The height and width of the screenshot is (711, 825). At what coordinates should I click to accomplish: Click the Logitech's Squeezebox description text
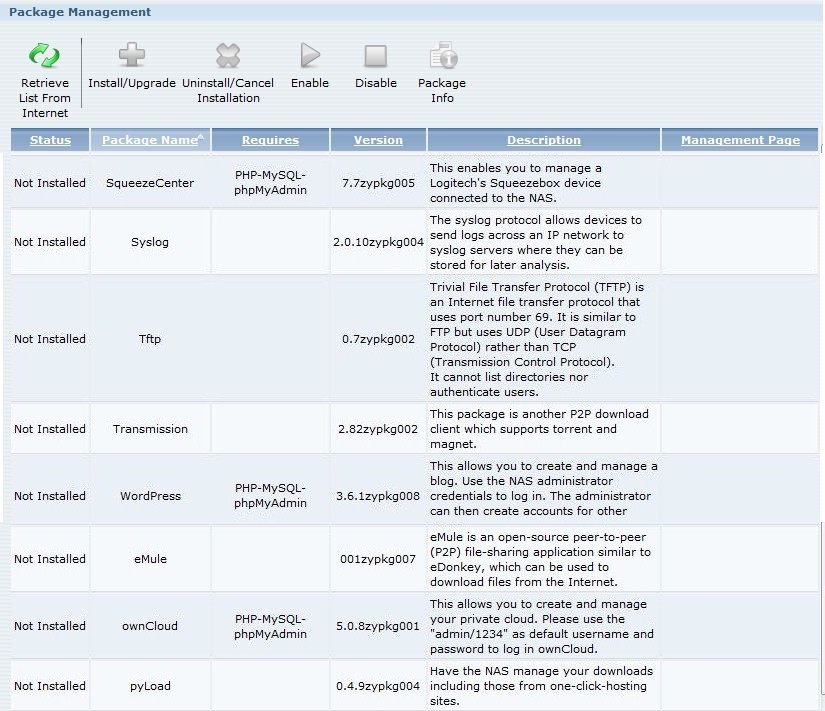click(516, 183)
